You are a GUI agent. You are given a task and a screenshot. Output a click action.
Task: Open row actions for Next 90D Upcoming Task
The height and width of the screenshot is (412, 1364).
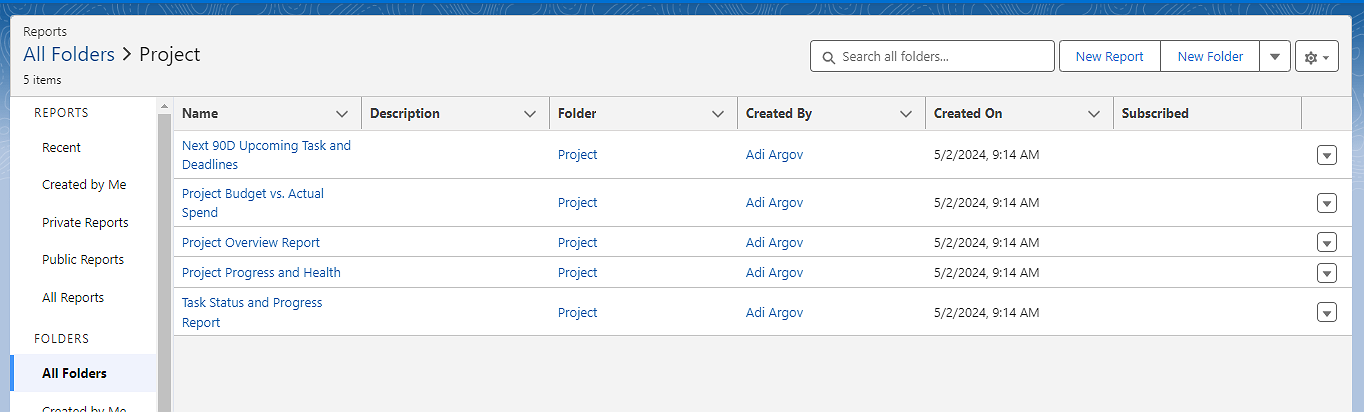pos(1326,155)
